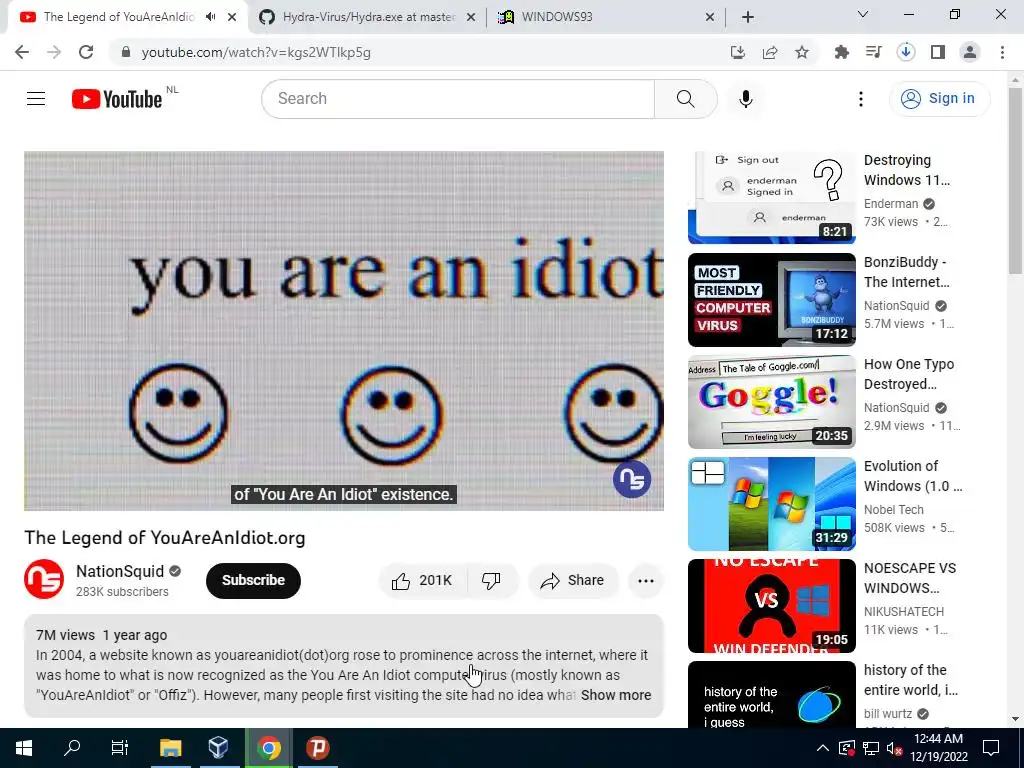Click the search magnifier button
The image size is (1024, 768).
686,99
